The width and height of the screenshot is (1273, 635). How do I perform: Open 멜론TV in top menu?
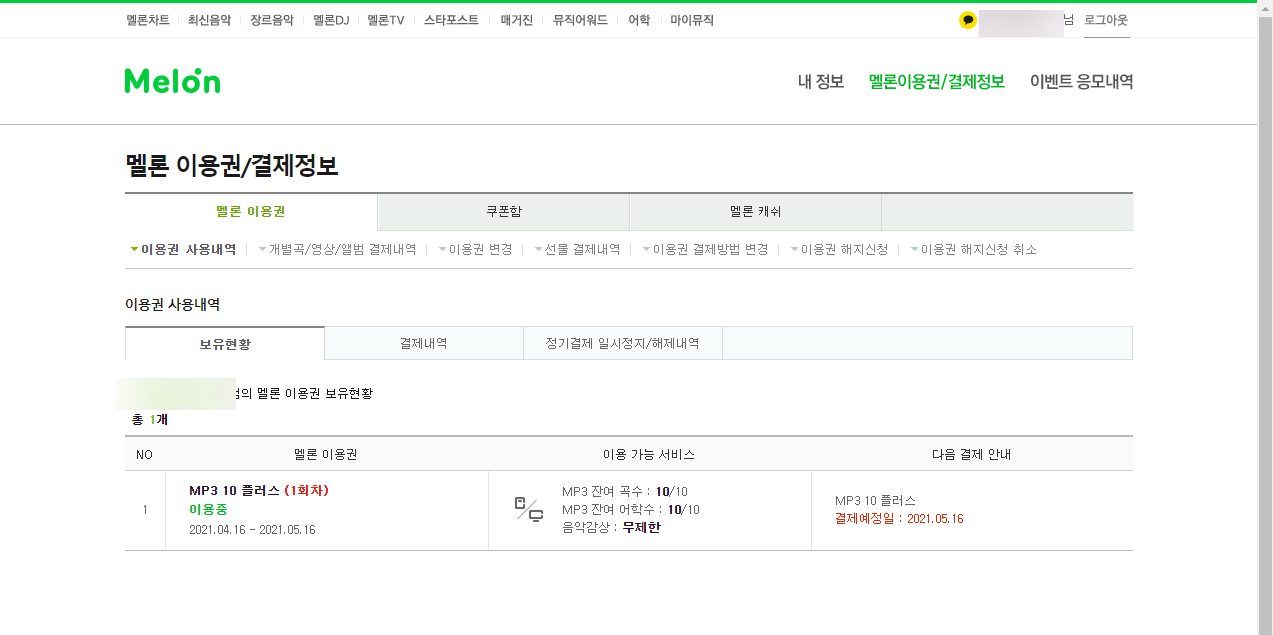point(386,20)
